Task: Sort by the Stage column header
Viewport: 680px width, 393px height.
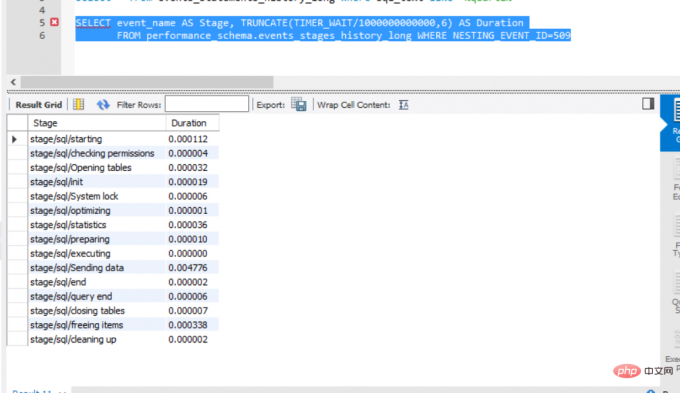Action: 97,123
